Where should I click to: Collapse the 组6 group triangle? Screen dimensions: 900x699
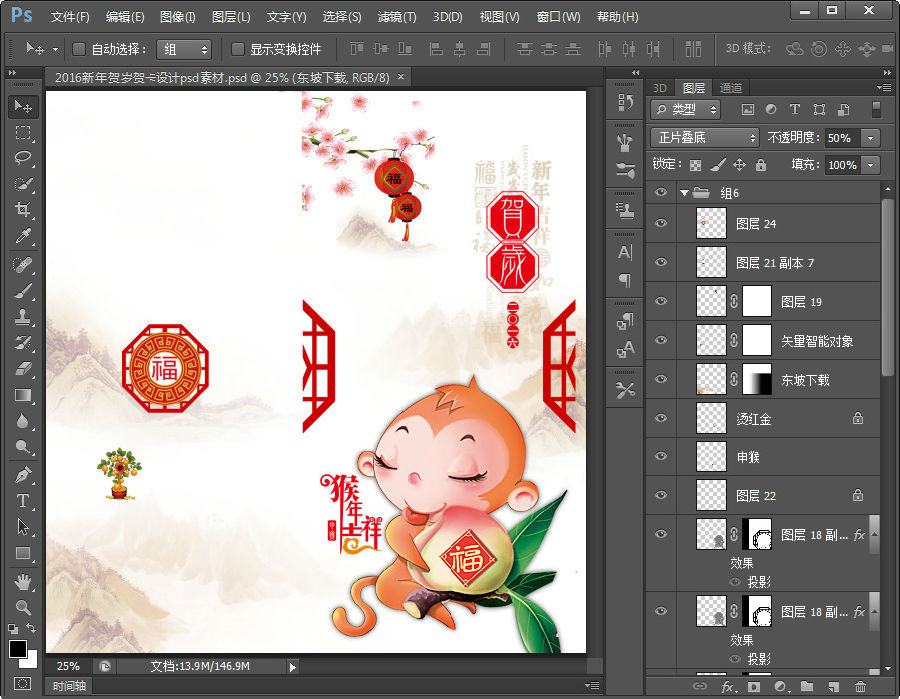(684, 193)
